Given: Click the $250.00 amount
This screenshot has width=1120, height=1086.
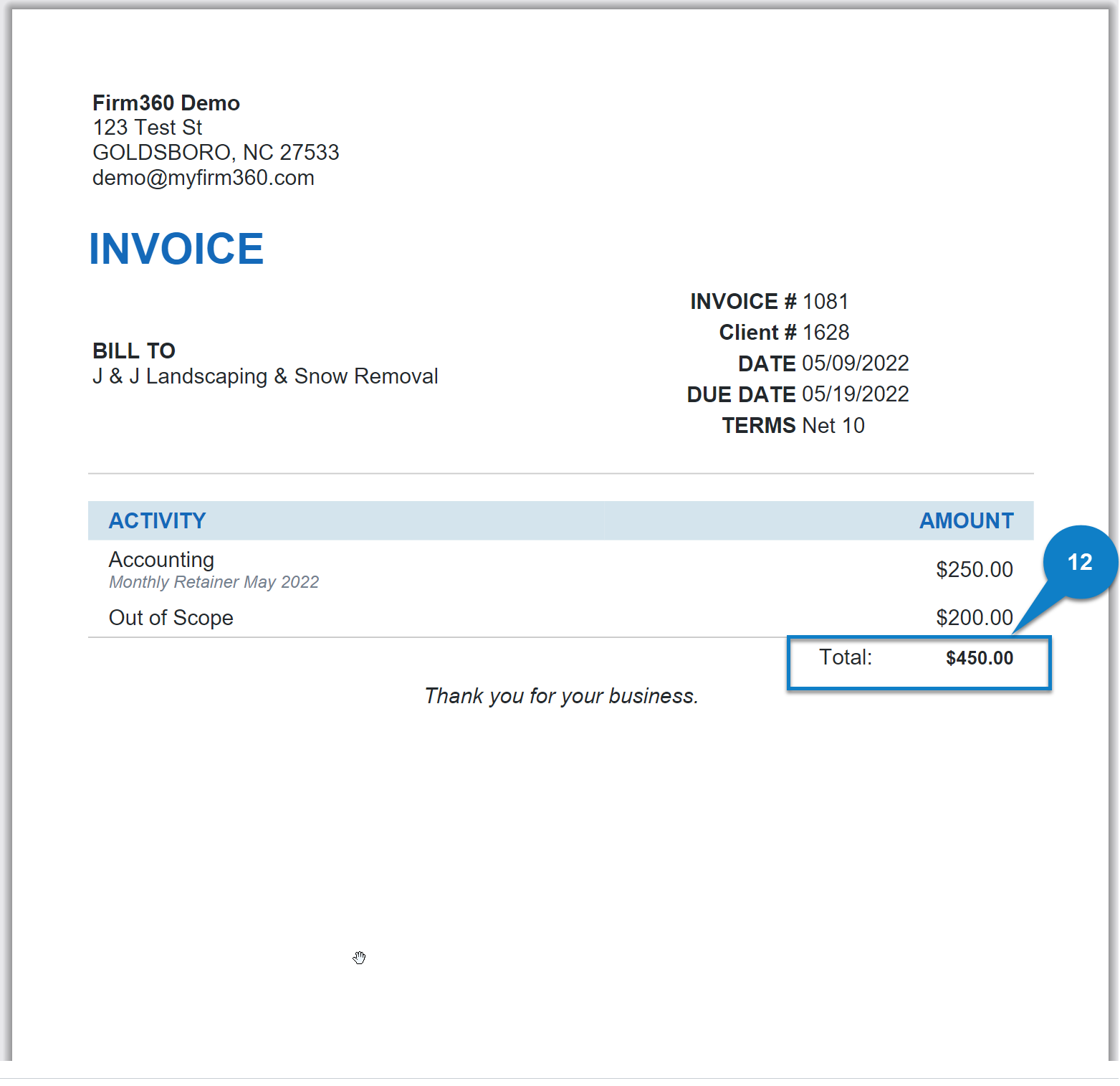Looking at the screenshot, I should 974,568.
